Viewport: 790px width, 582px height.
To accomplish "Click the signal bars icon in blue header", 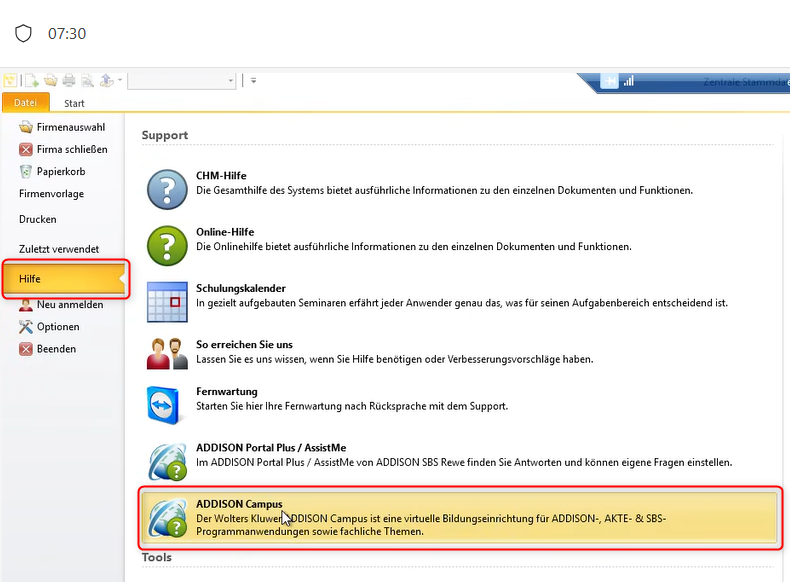I will (628, 81).
